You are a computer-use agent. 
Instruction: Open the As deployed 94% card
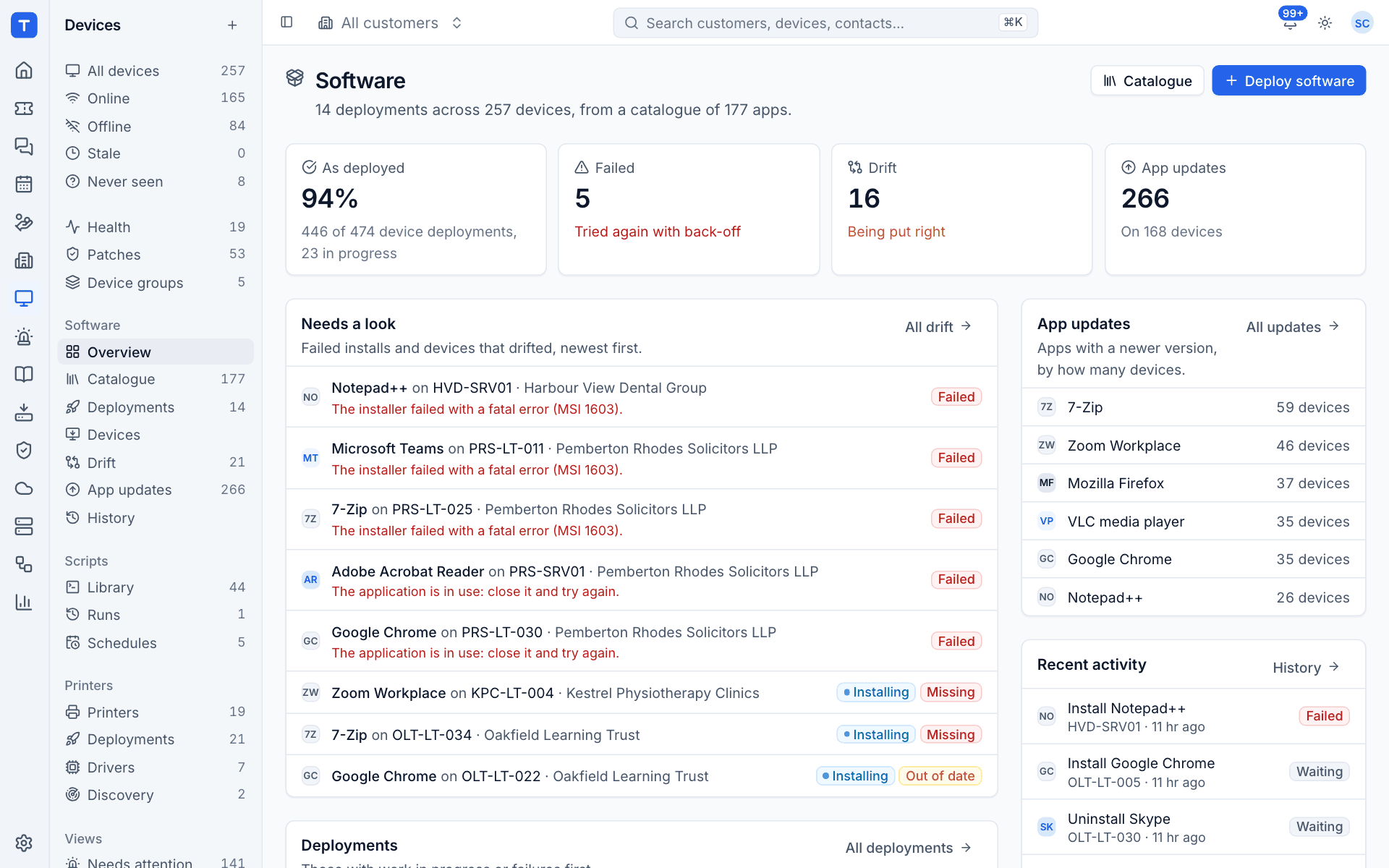(x=416, y=209)
